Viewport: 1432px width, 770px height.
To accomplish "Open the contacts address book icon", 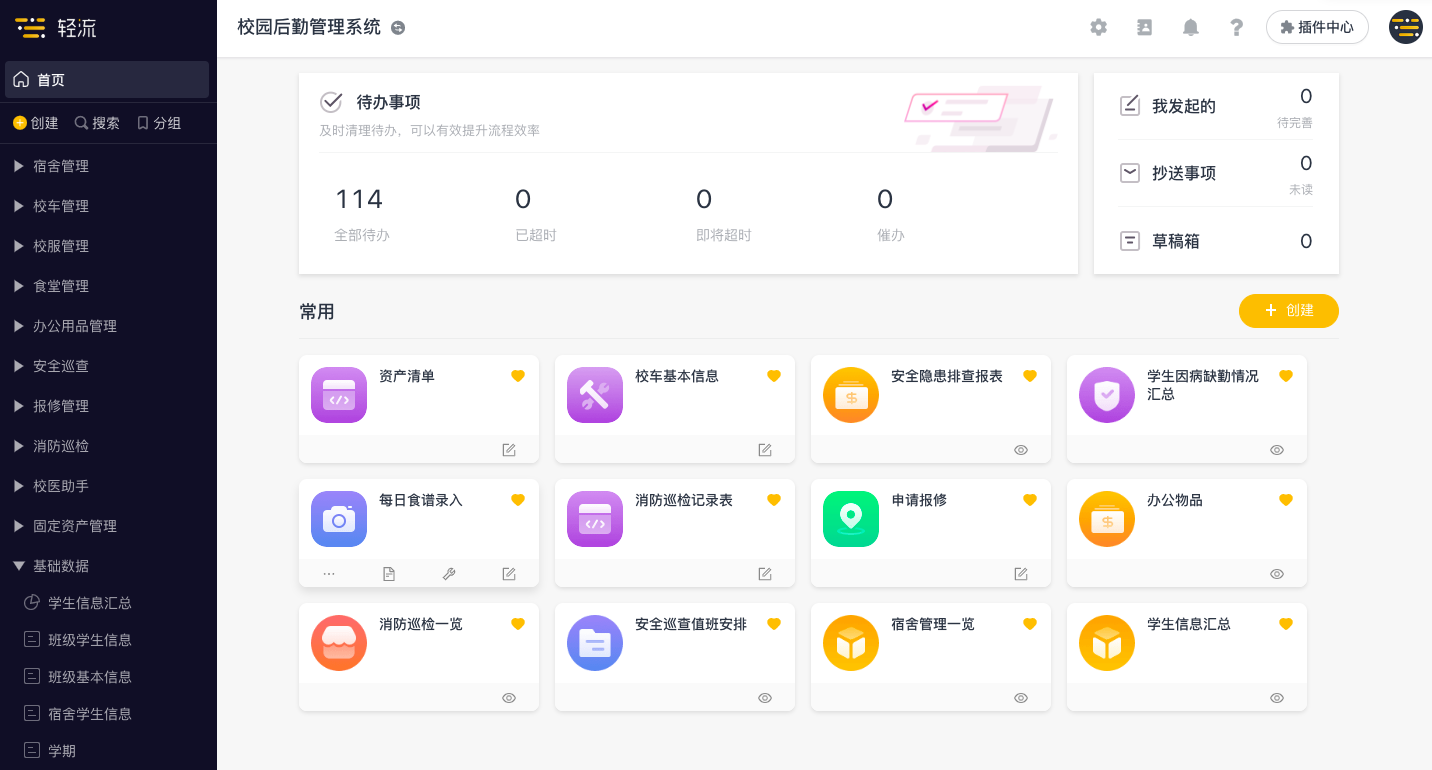I will (1144, 28).
